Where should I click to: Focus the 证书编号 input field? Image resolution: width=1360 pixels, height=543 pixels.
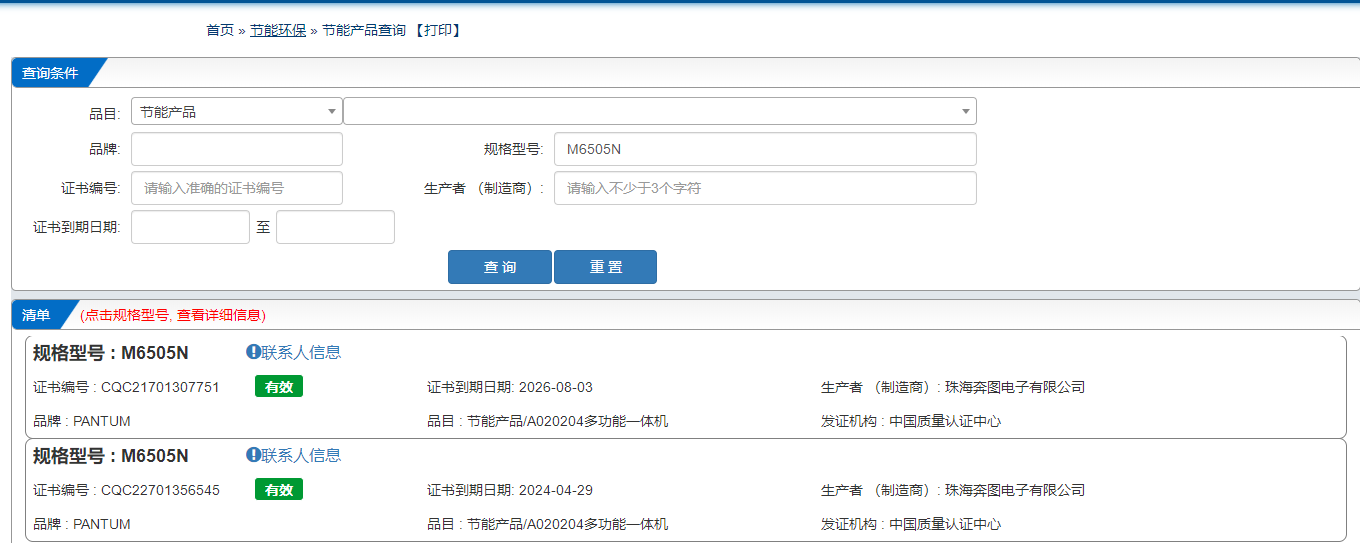coord(237,188)
